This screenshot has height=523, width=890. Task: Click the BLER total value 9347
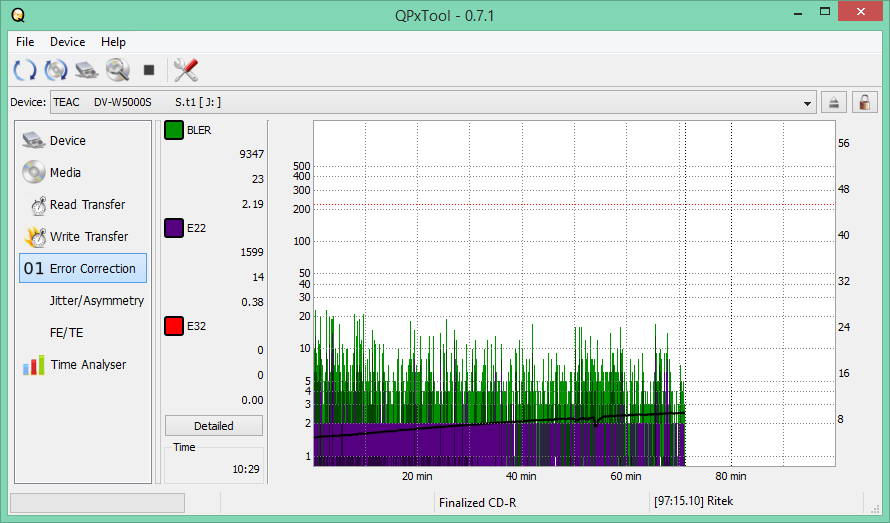point(251,154)
